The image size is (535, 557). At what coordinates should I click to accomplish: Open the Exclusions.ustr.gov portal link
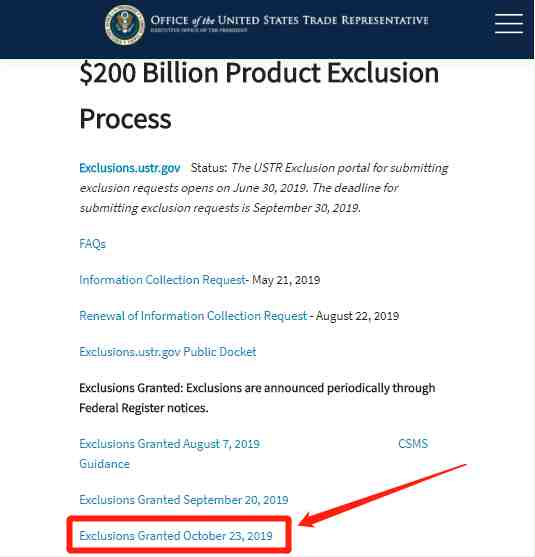tap(130, 168)
